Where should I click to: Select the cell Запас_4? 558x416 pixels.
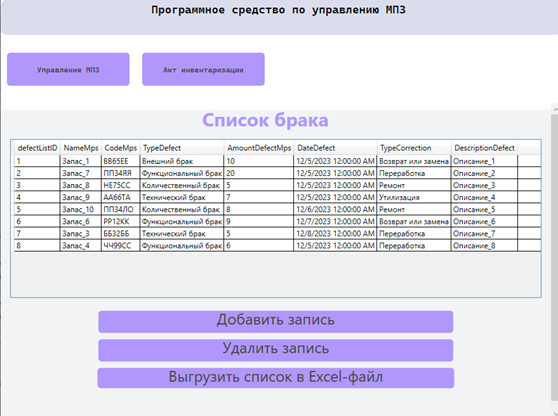point(81,246)
